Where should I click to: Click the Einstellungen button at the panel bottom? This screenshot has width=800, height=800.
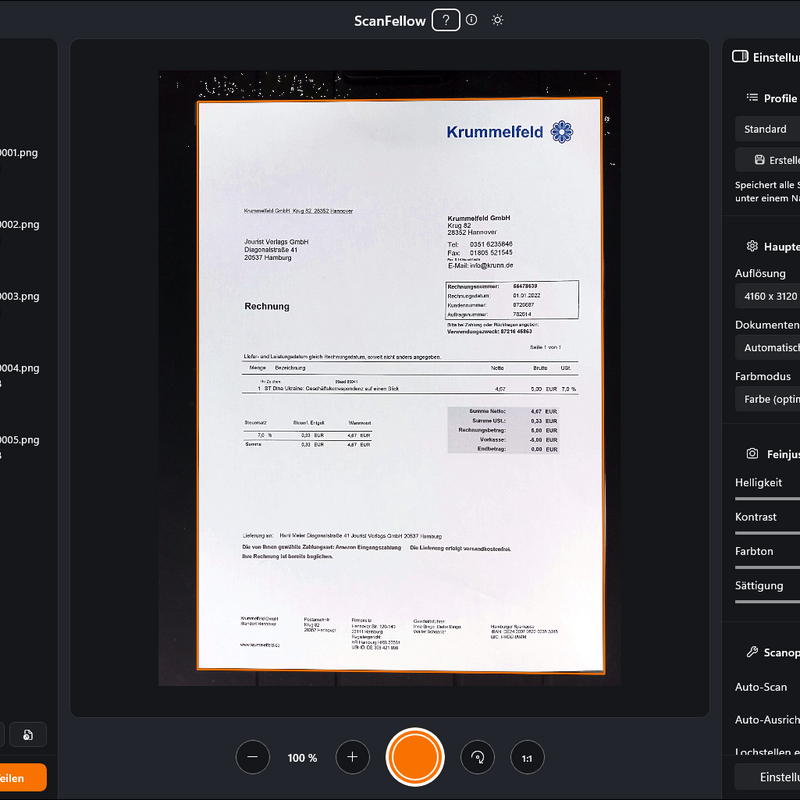pos(767,777)
